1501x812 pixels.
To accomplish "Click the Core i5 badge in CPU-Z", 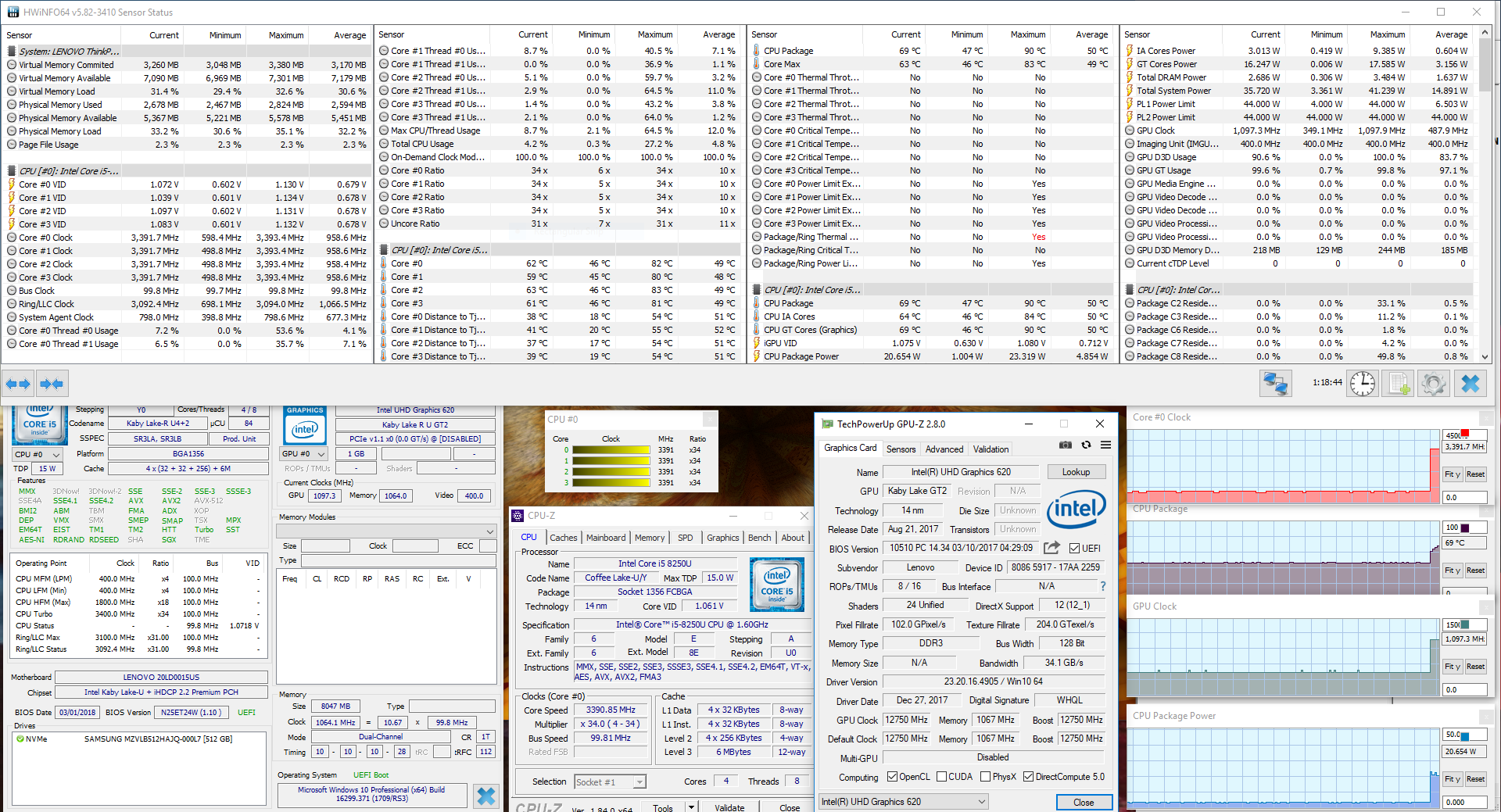I will pos(776,585).
